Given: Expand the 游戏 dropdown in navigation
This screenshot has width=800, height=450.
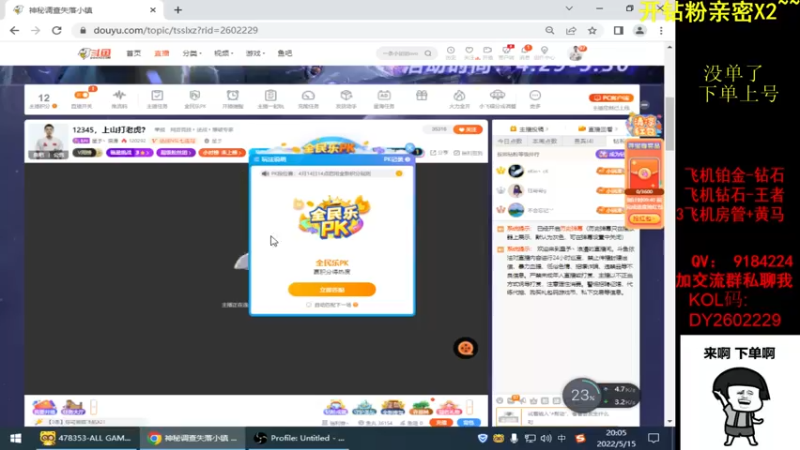Looking at the screenshot, I should 255,53.
